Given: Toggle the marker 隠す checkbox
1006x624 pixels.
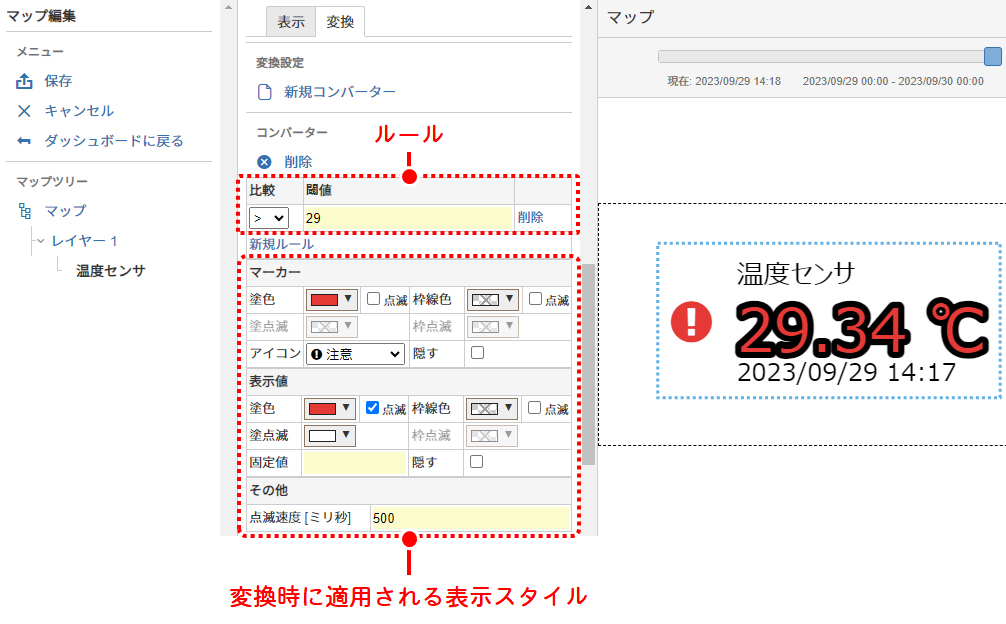Looking at the screenshot, I should [x=477, y=353].
